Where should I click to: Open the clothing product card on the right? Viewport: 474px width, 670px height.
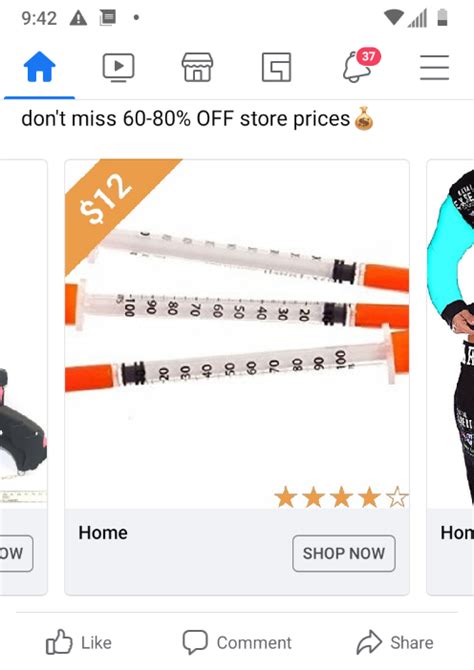point(450,377)
